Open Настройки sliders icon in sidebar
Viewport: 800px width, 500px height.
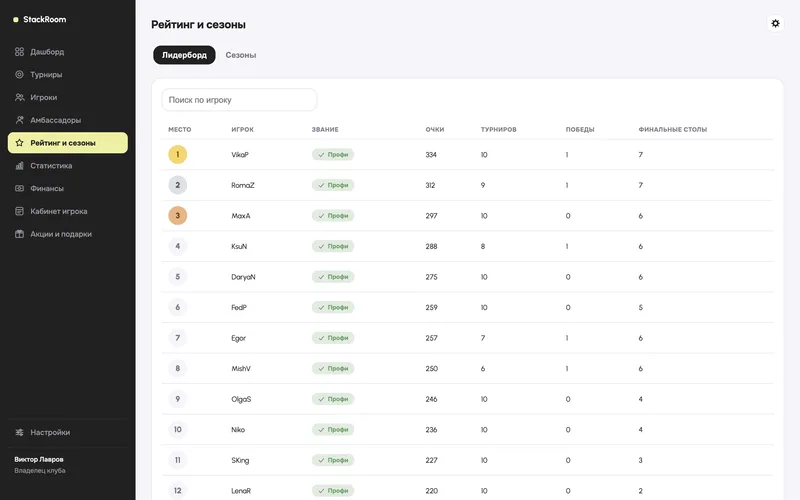[19, 432]
